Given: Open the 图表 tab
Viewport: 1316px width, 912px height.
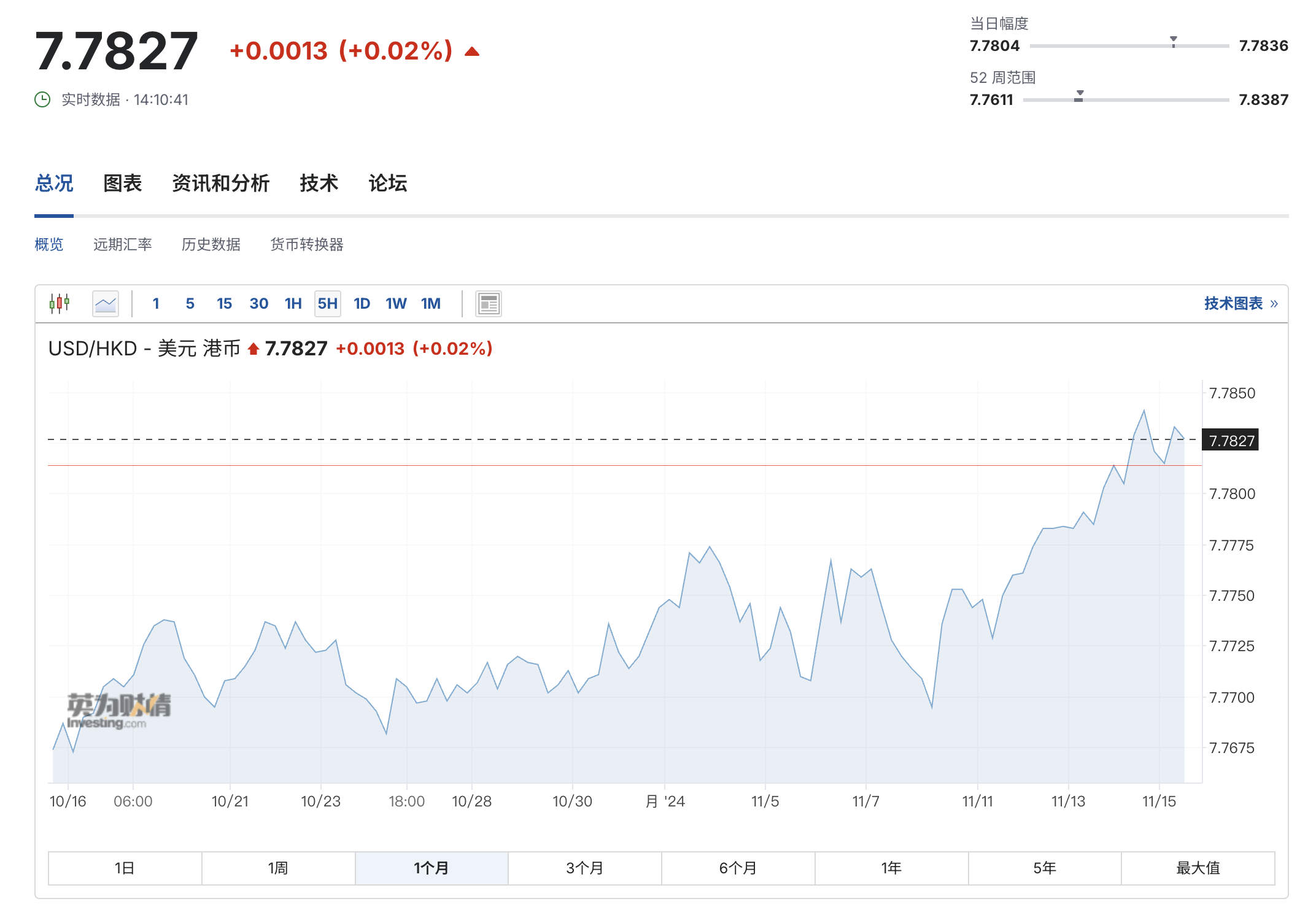Looking at the screenshot, I should pyautogui.click(x=123, y=183).
